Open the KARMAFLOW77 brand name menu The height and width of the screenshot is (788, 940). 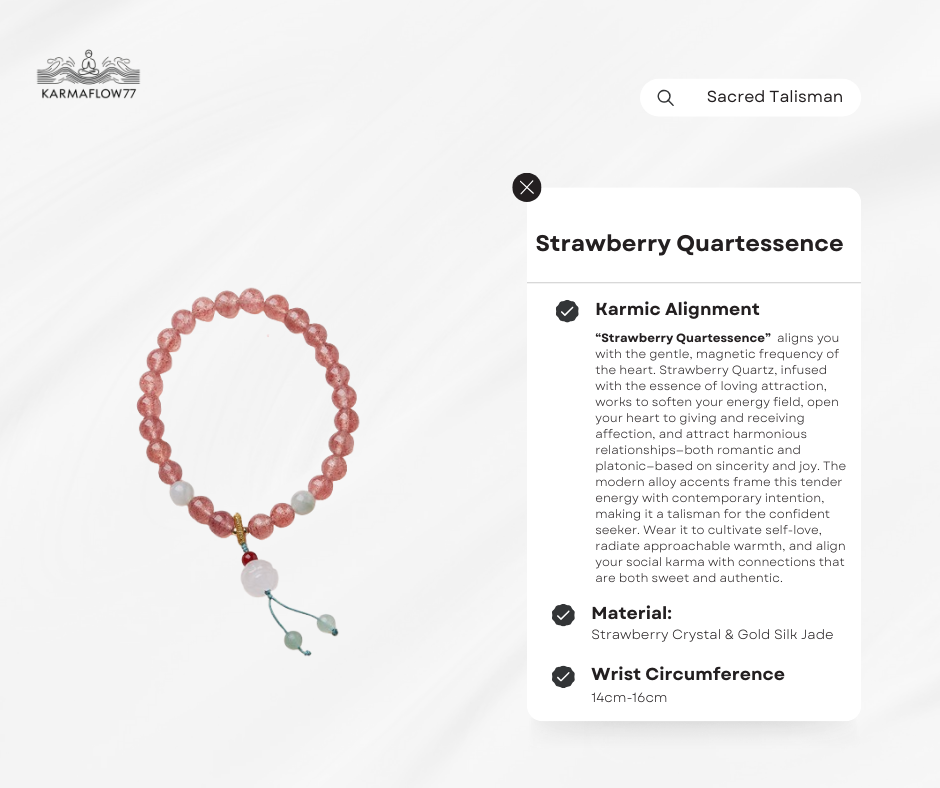88,90
